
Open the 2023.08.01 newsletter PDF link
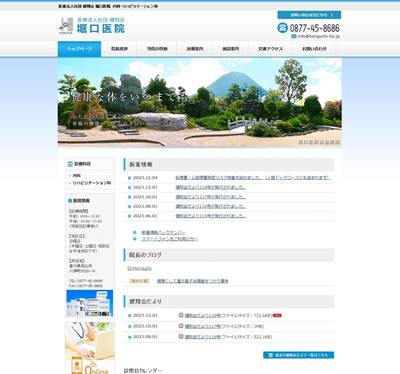[203, 337]
